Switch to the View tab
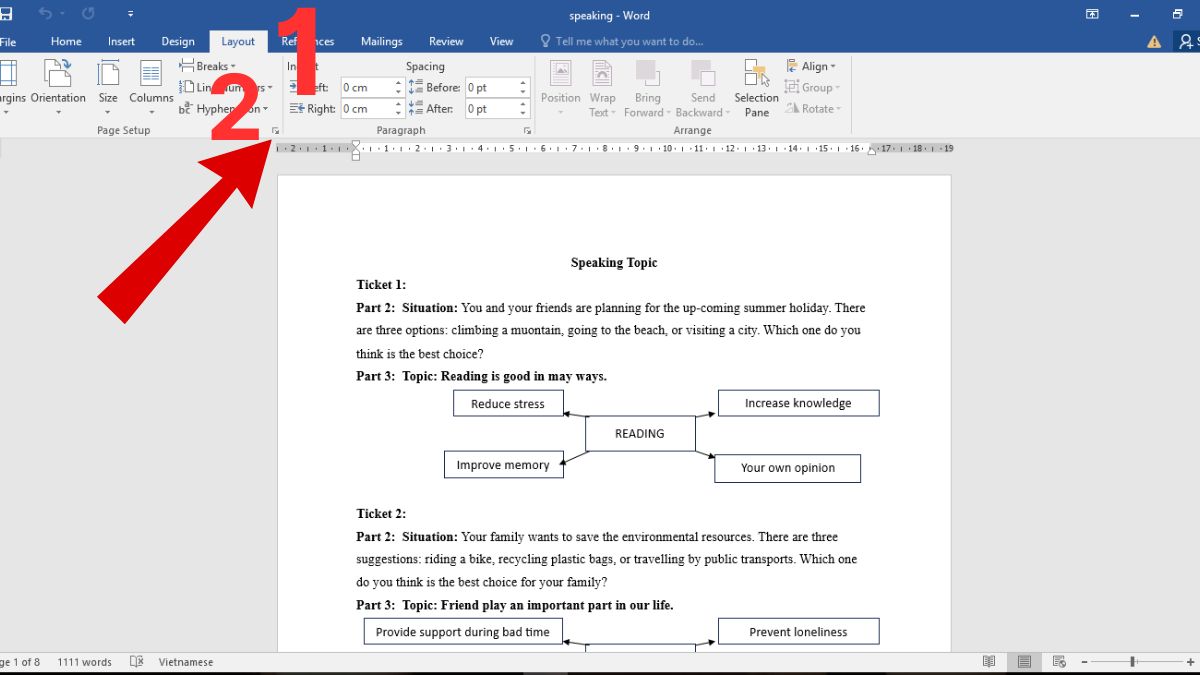Viewport: 1200px width, 675px height. 502,42
